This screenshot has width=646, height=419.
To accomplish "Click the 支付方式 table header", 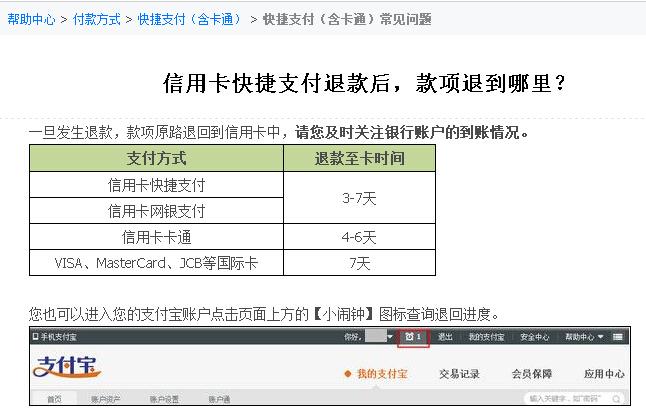I will pyautogui.click(x=157, y=158).
